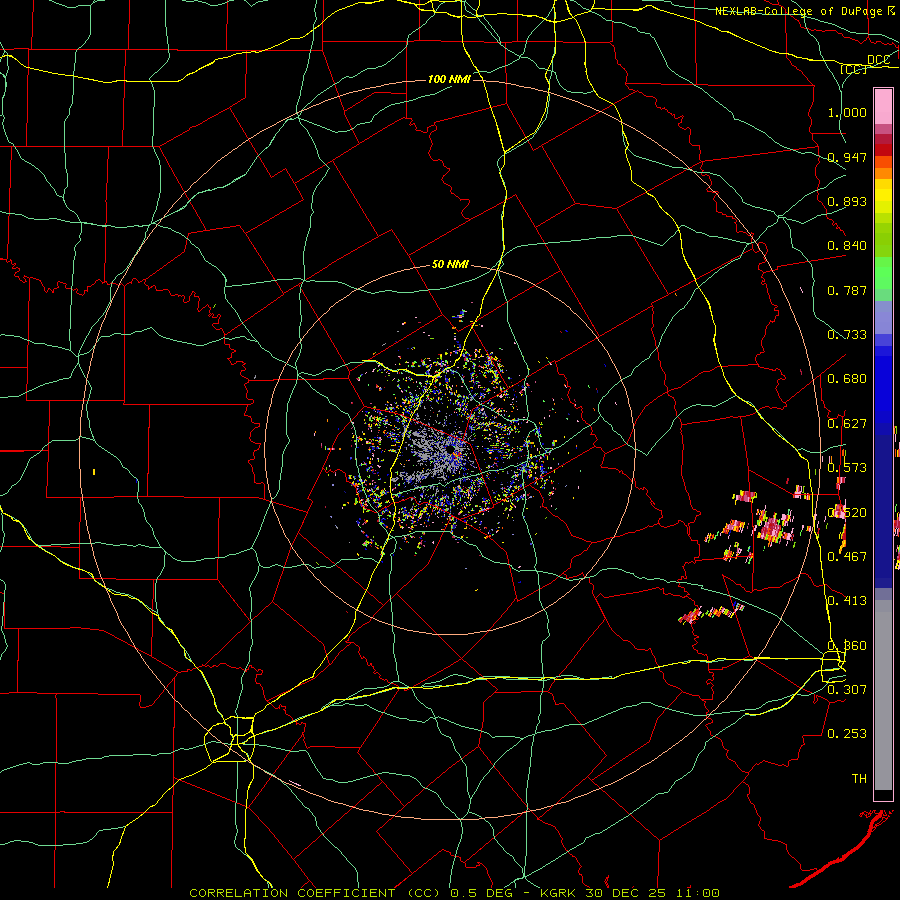Click the KGRK station identifier
The image size is (900, 900).
click(x=560, y=893)
